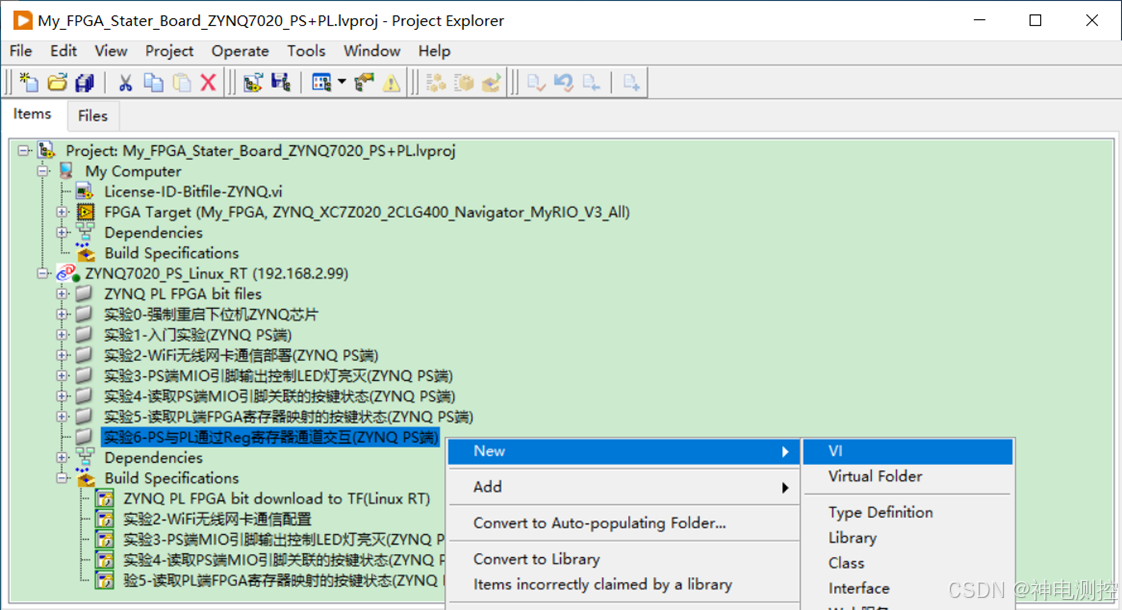
Task: Select Class in the New submenu
Action: (x=907, y=563)
